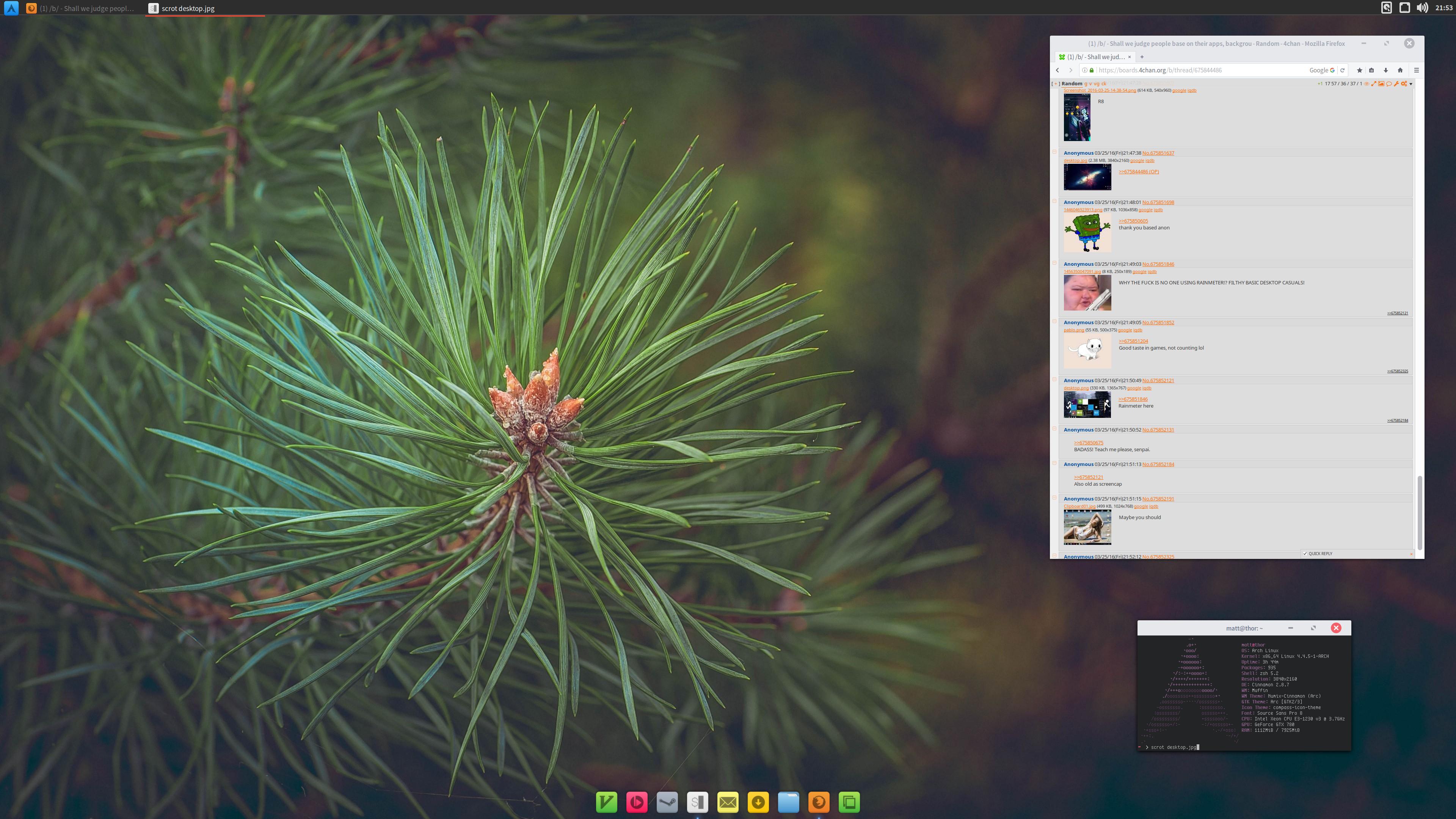Expand the green frog image thumbnail
Screen dimensions: 1456x819
point(1087,233)
